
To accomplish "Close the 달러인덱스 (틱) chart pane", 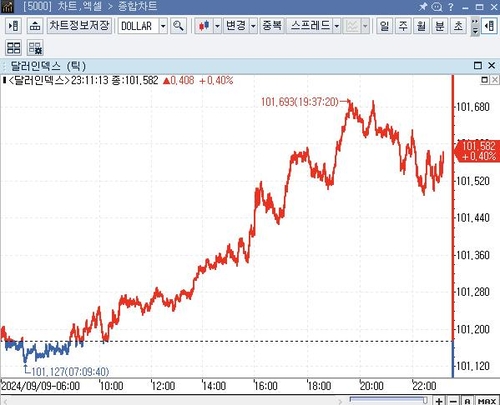I will tap(492, 65).
